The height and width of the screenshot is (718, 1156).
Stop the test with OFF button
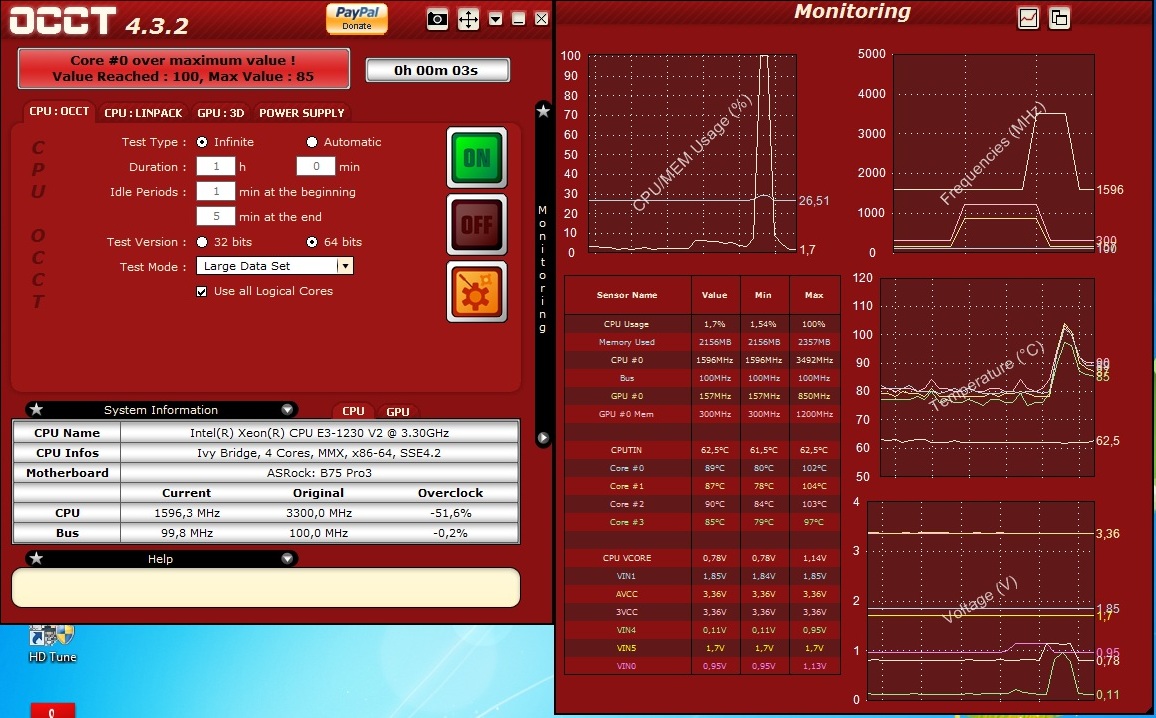[476, 225]
